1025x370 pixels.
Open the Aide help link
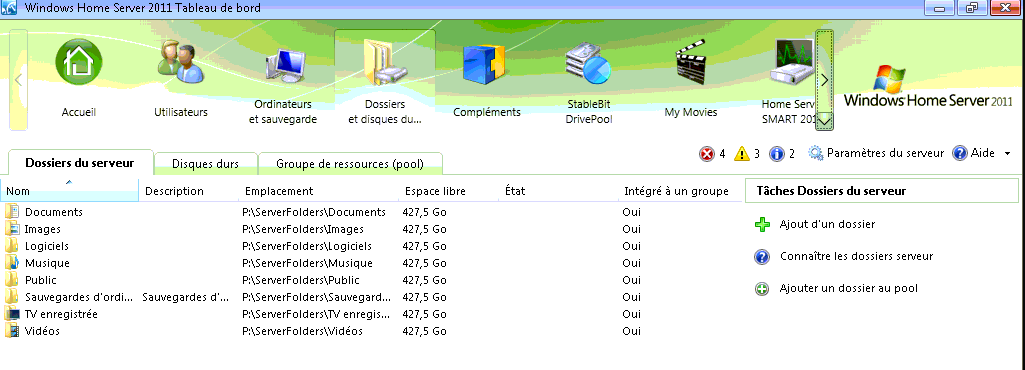[973, 153]
